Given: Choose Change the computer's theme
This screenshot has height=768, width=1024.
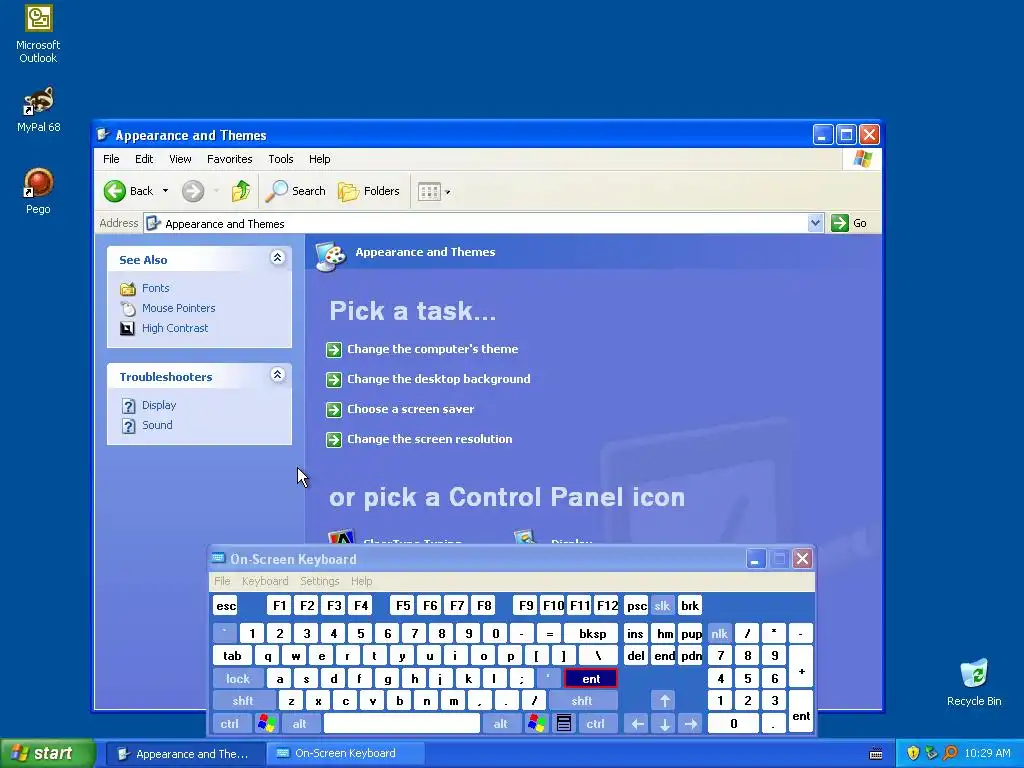Looking at the screenshot, I should 432,349.
